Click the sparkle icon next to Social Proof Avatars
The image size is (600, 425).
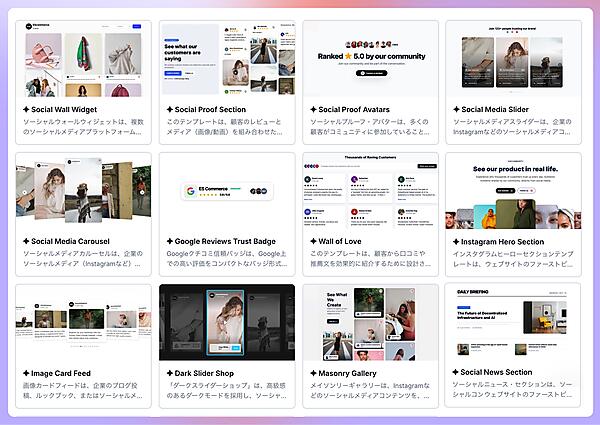tap(313, 109)
